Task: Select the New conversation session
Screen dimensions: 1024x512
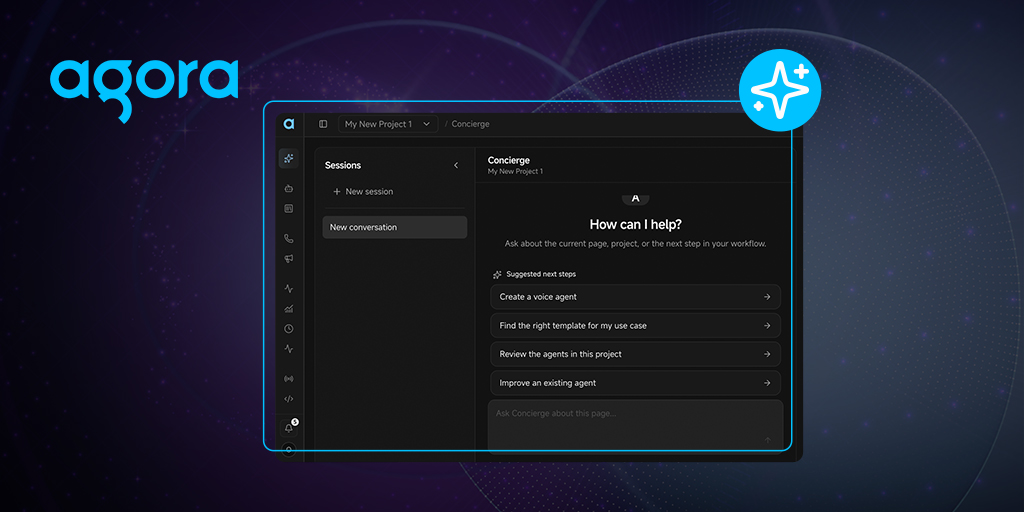Action: pos(394,227)
